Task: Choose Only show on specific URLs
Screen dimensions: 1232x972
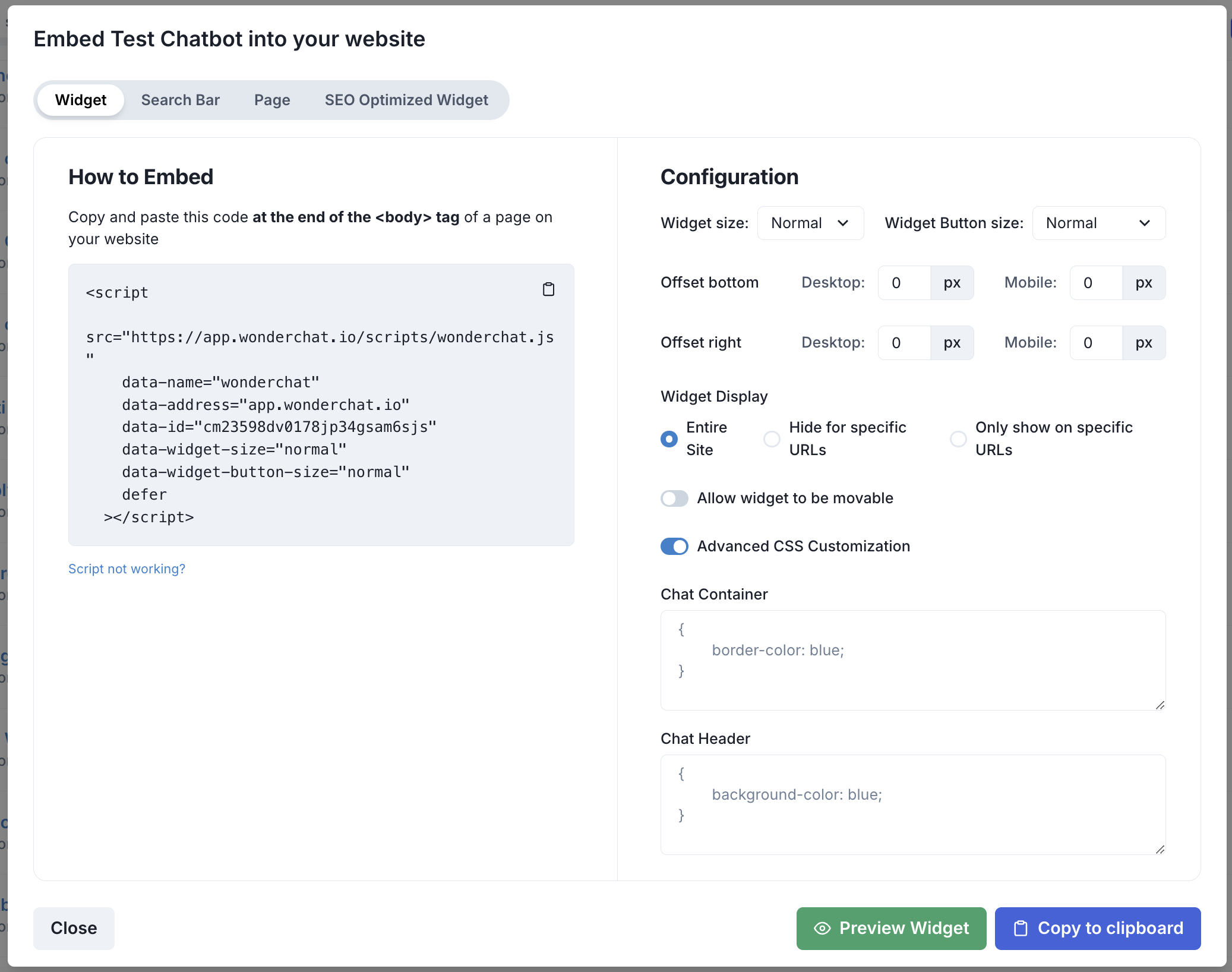Action: click(958, 438)
